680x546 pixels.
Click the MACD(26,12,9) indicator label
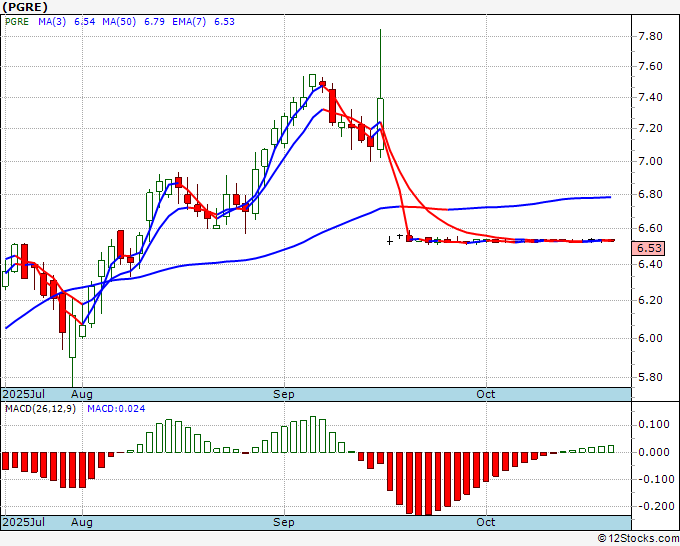pyautogui.click(x=40, y=409)
